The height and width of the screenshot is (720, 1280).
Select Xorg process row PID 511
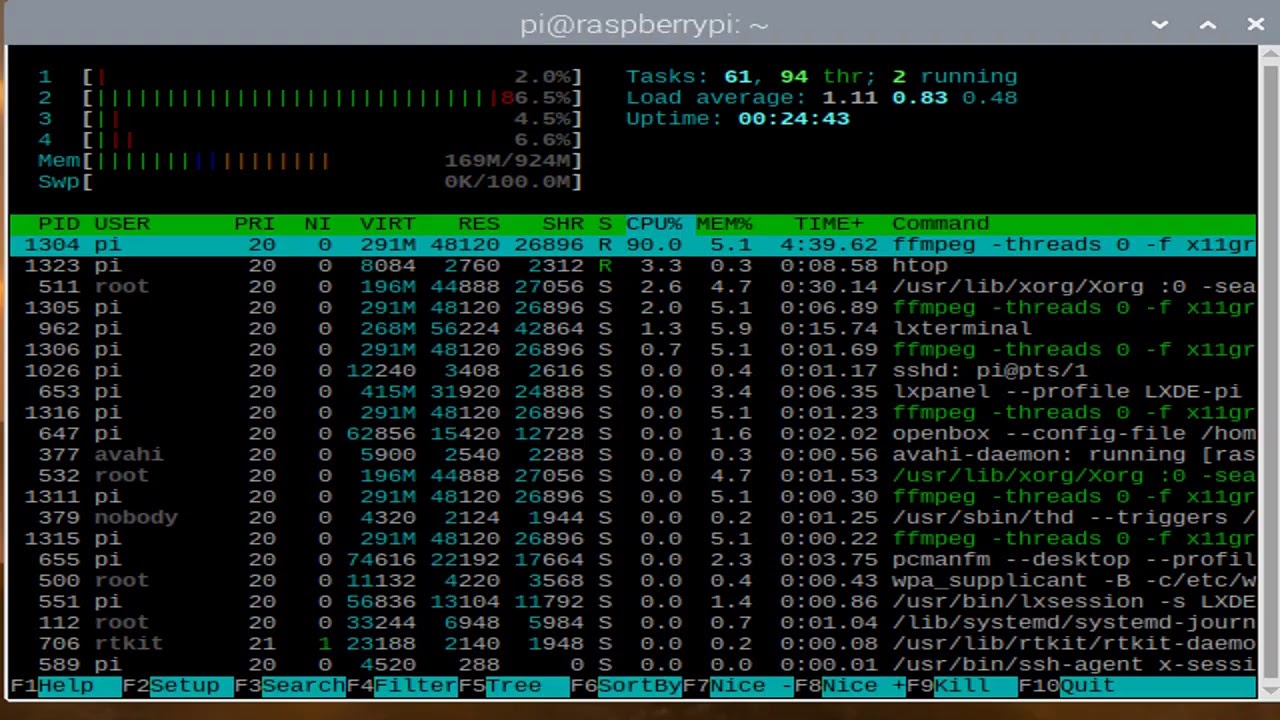click(x=633, y=287)
